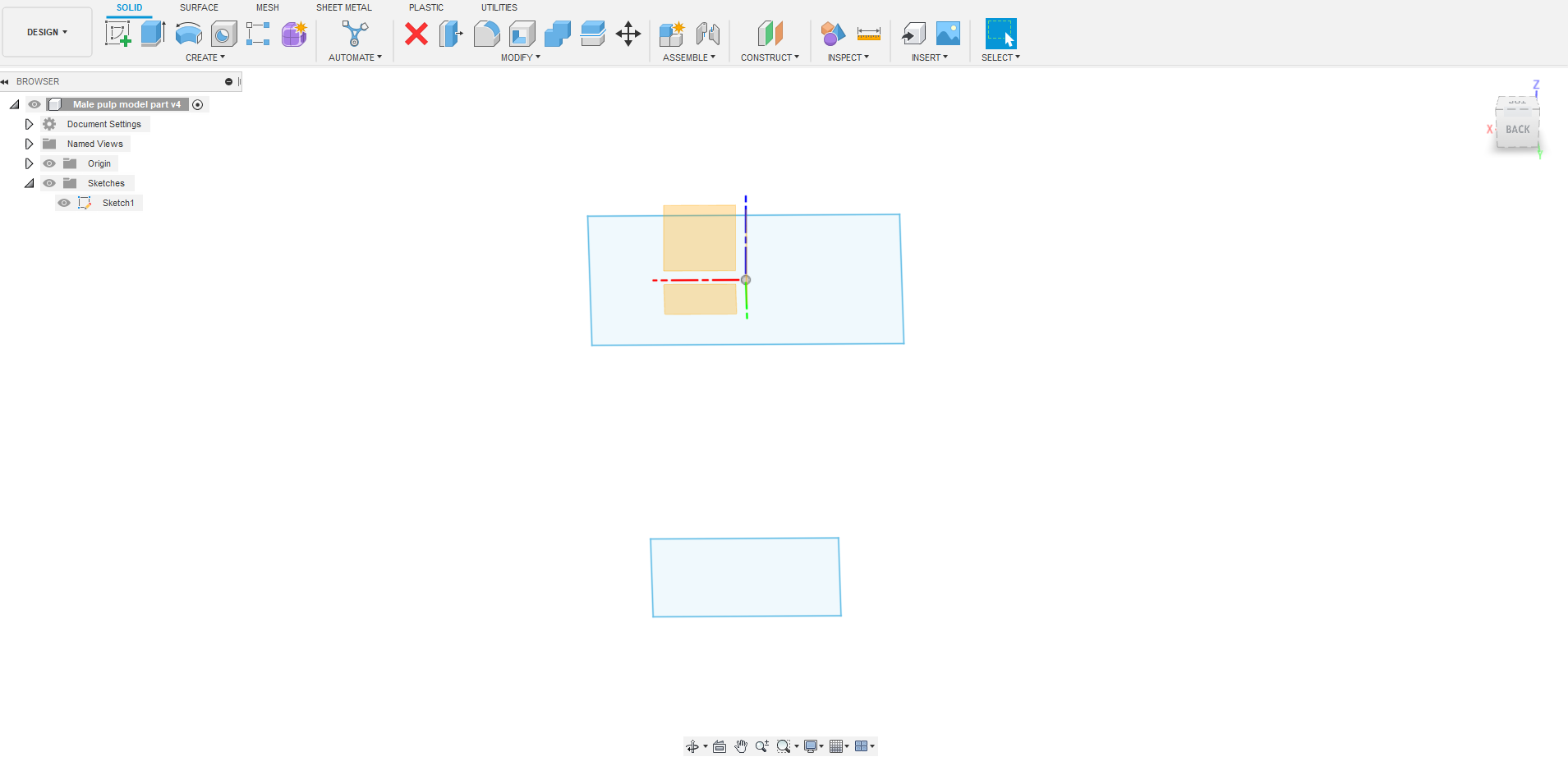Click the Look At navigation icon
The width and height of the screenshot is (1568, 757).
point(720,746)
